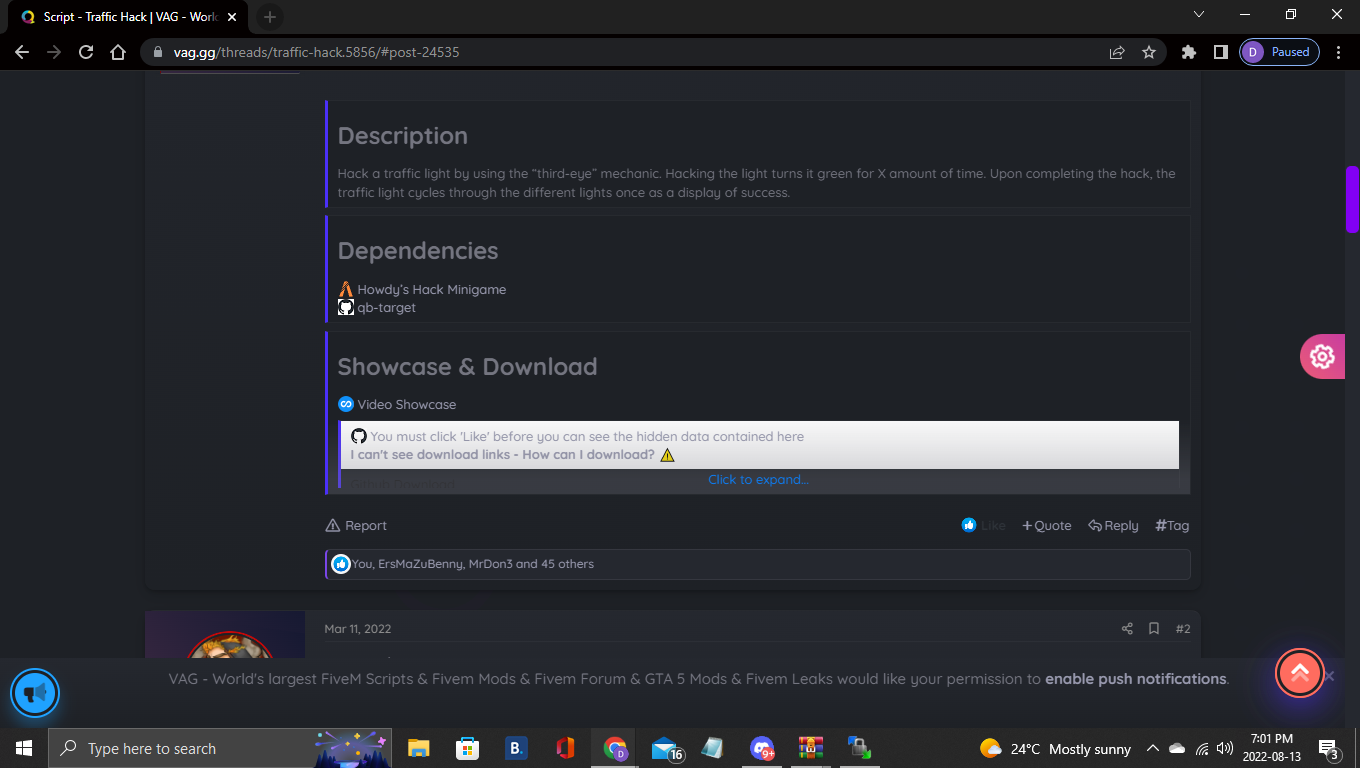The height and width of the screenshot is (768, 1360).
Task: Open the weather widget showing 24°C
Action: pyautogui.click(x=1055, y=748)
